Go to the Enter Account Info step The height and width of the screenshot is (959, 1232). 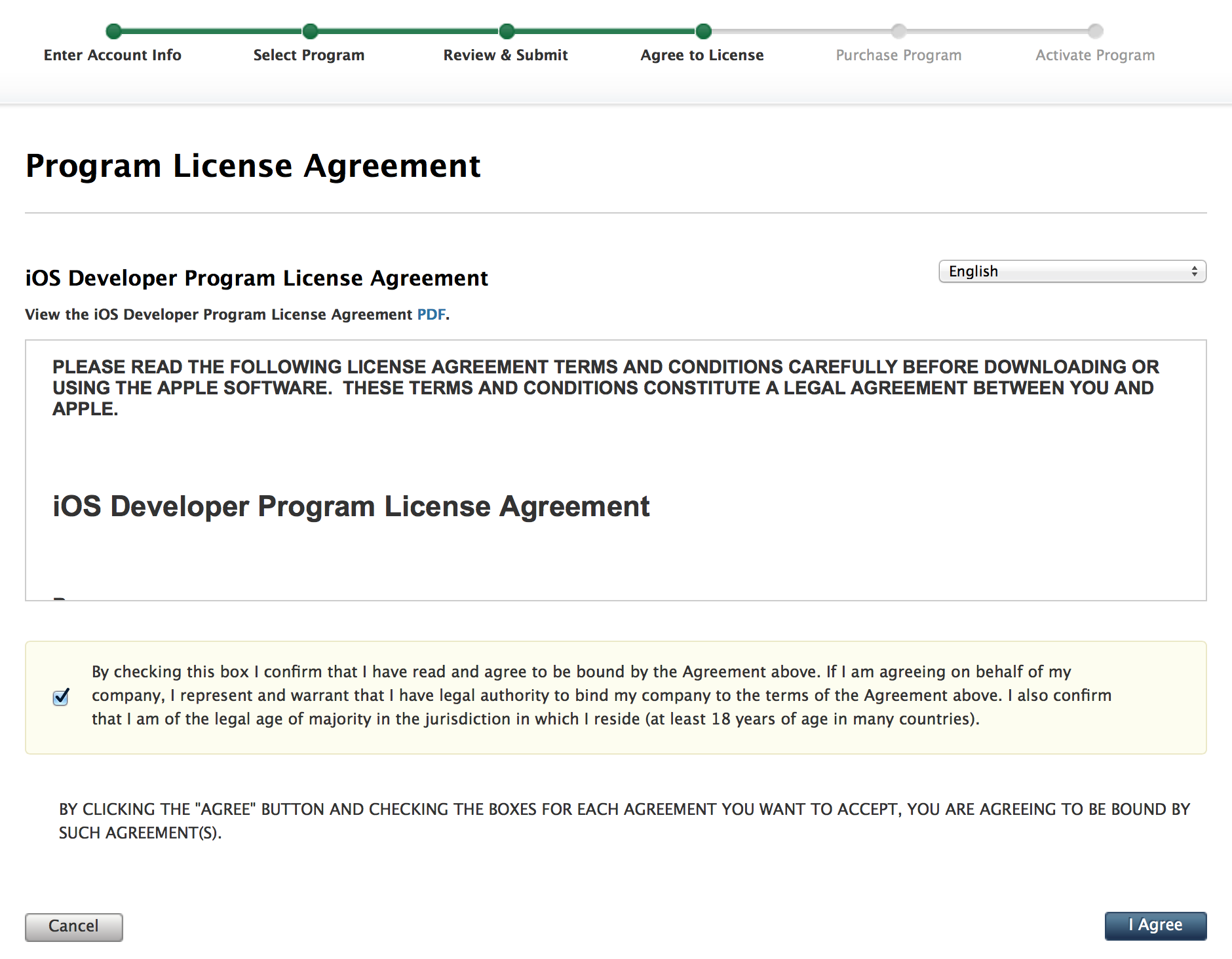pos(113,55)
